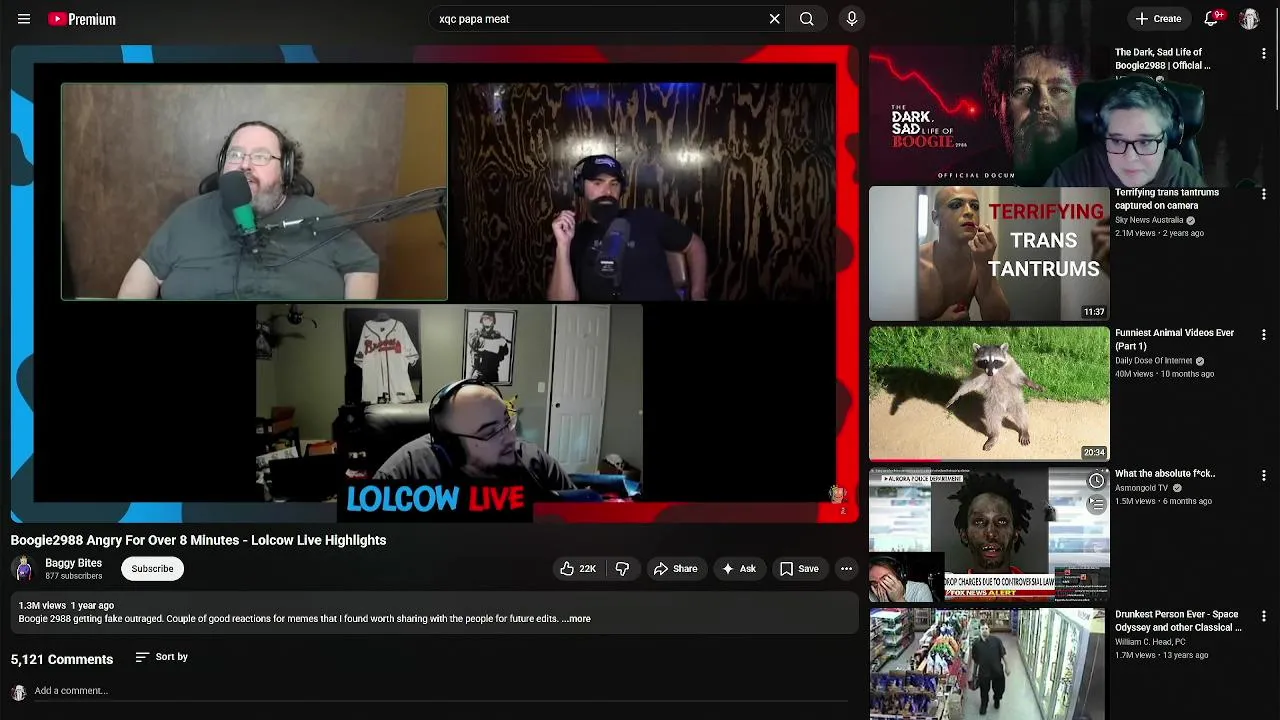Open 'What the absolute f*ck..' title

click(1165, 474)
